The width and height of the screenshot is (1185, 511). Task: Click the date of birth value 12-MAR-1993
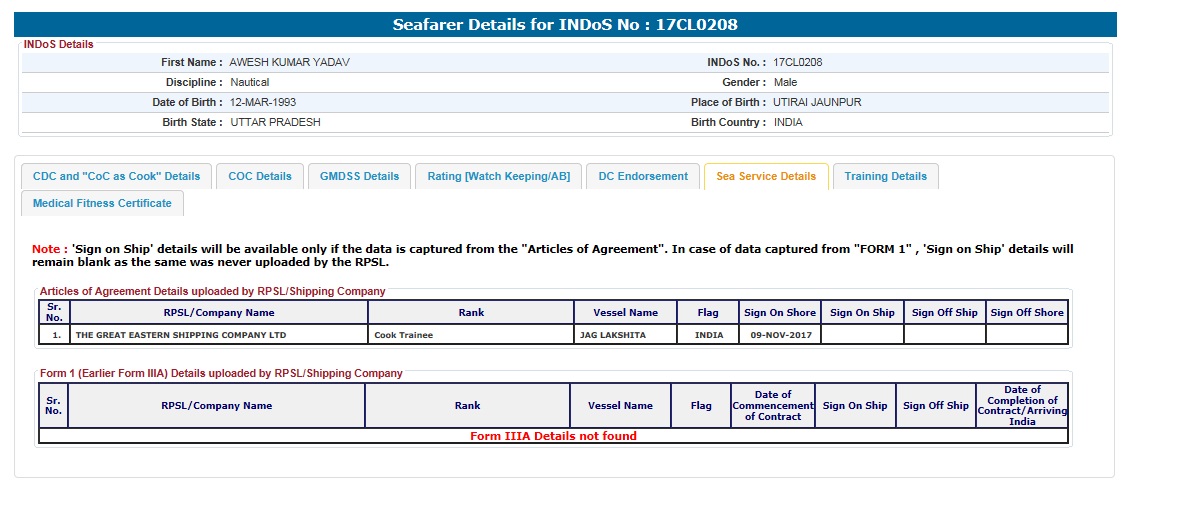[x=262, y=102]
